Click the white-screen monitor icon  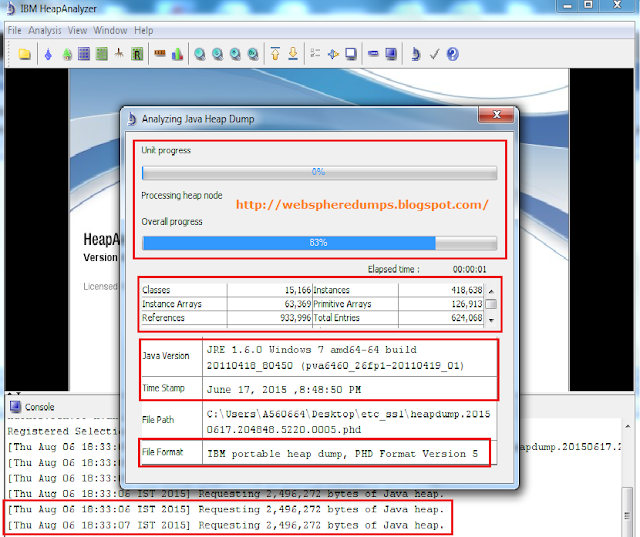pyautogui.click(x=351, y=54)
